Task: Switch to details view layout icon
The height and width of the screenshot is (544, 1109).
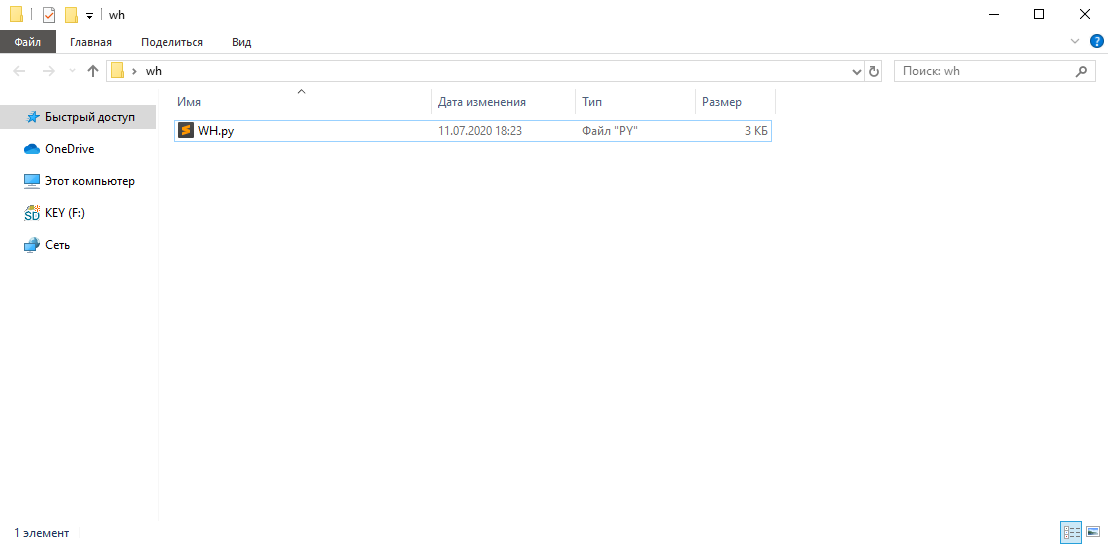Action: pyautogui.click(x=1072, y=532)
